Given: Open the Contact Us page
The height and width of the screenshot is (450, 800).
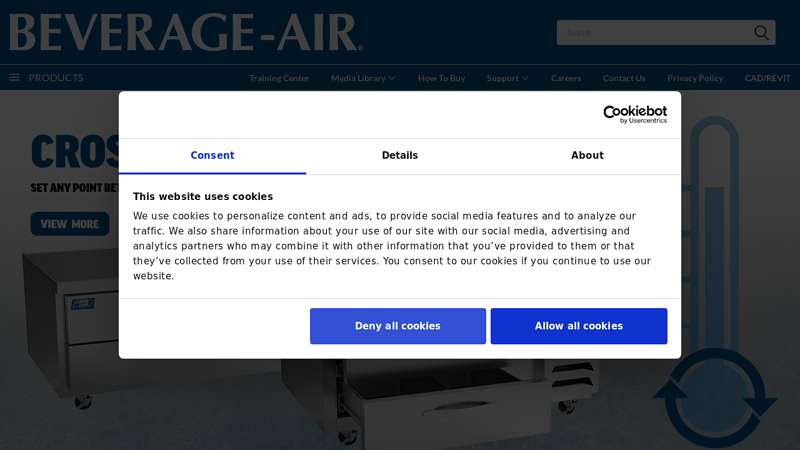Looking at the screenshot, I should (624, 78).
